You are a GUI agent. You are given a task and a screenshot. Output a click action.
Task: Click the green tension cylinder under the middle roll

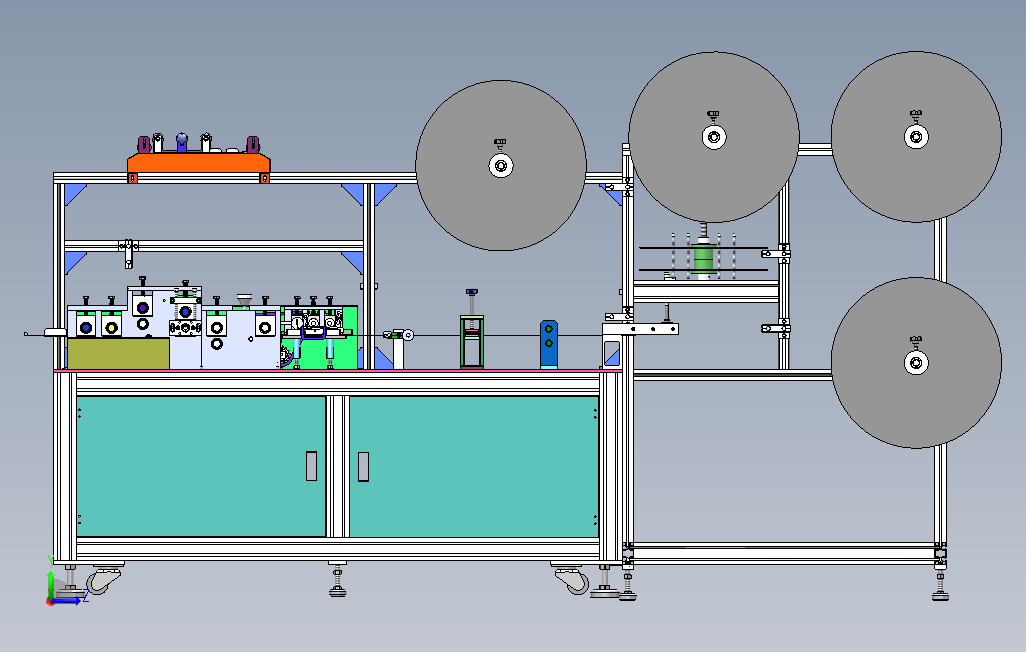[x=703, y=257]
